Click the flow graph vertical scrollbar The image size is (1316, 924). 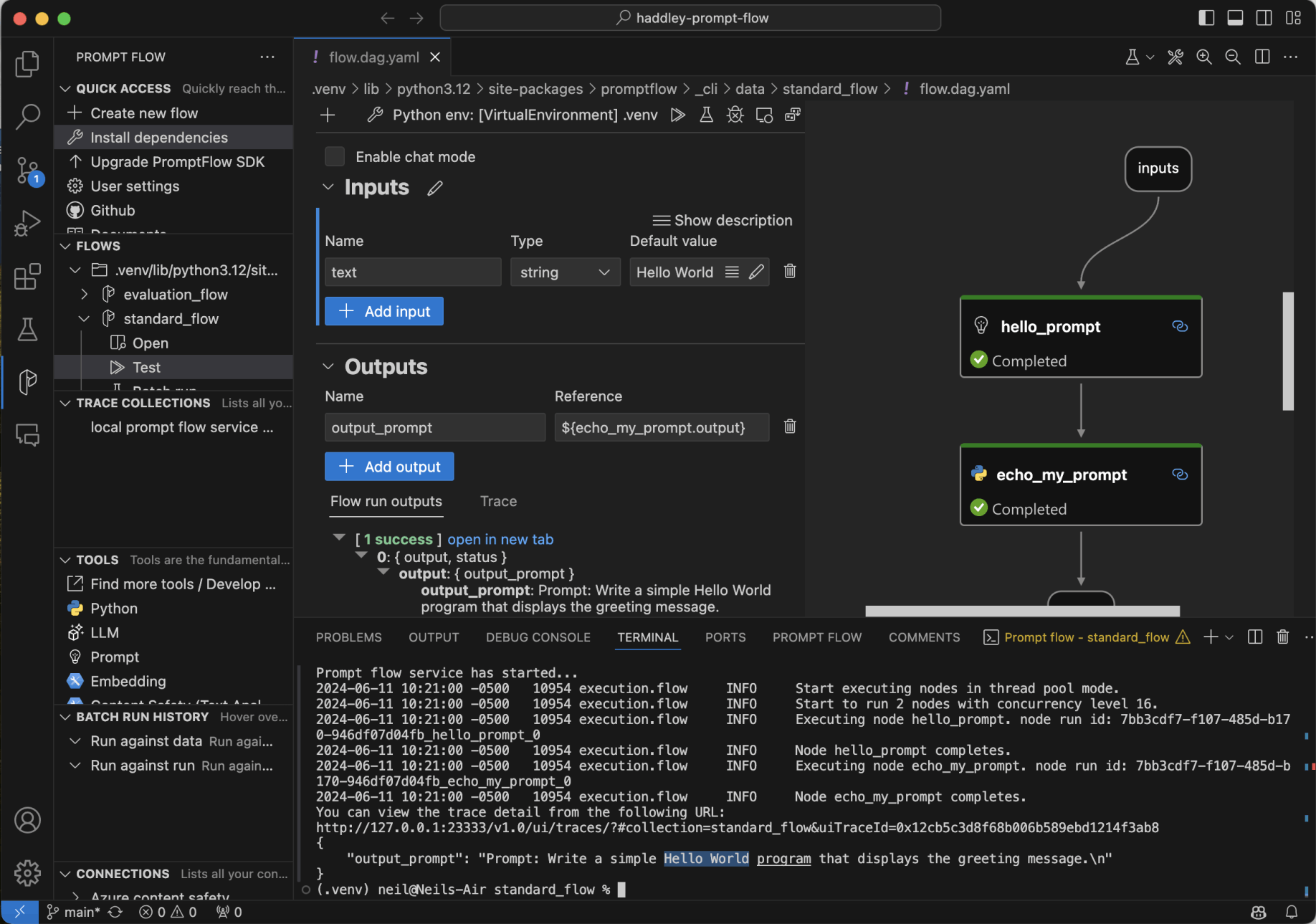coord(1287,351)
